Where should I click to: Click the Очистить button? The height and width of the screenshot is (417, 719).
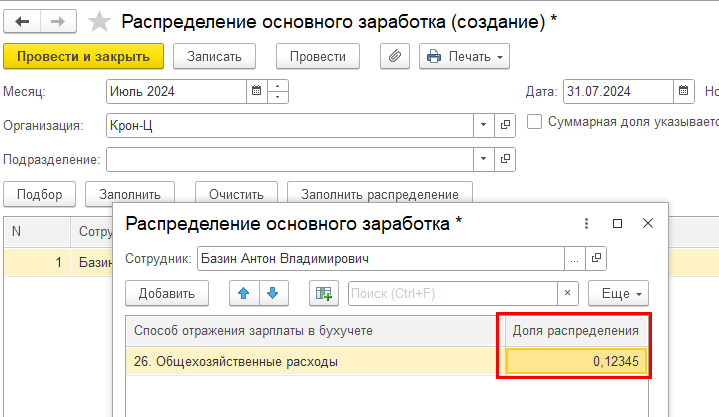click(236, 194)
